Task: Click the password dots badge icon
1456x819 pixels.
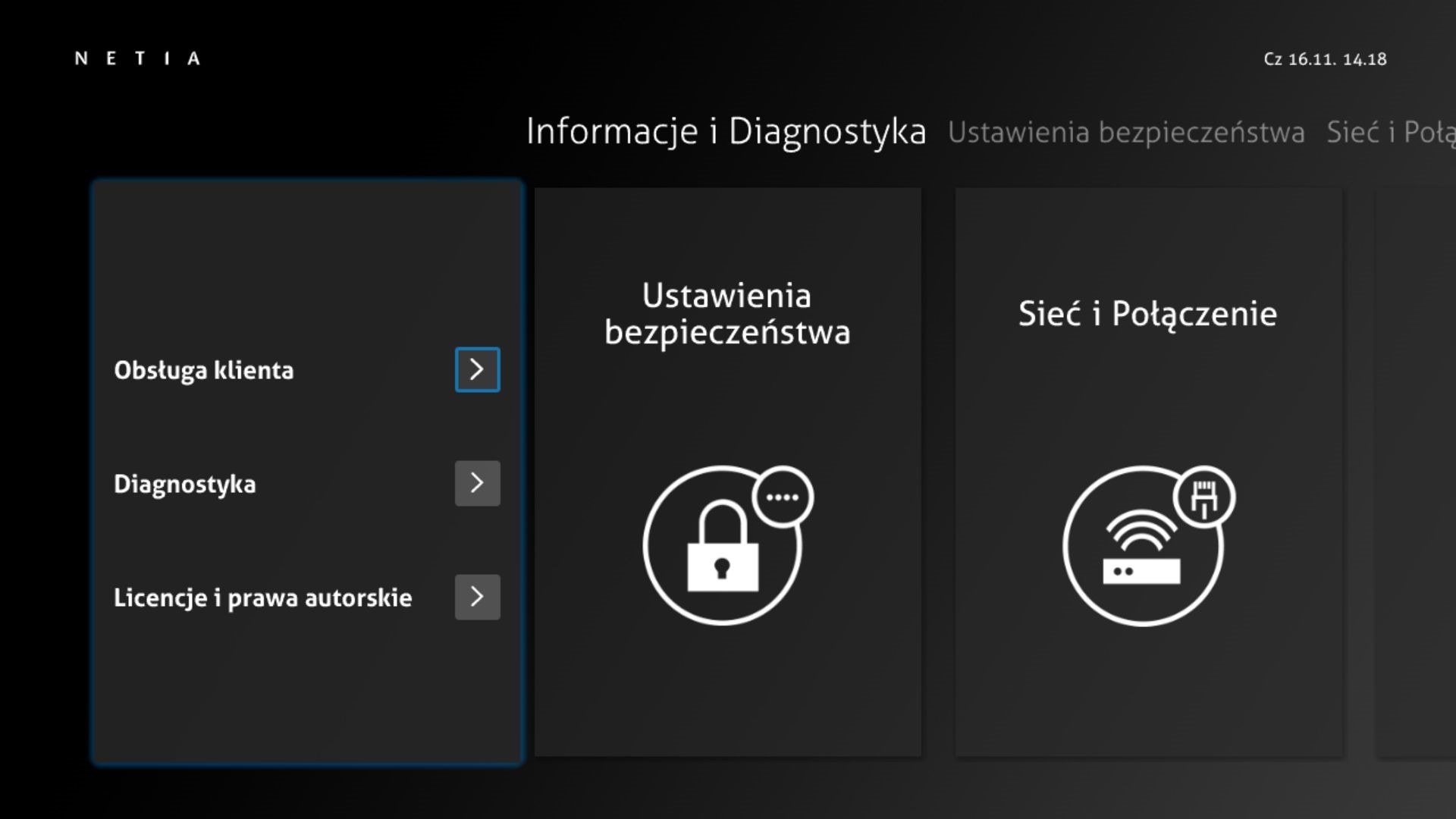Action: click(x=783, y=497)
